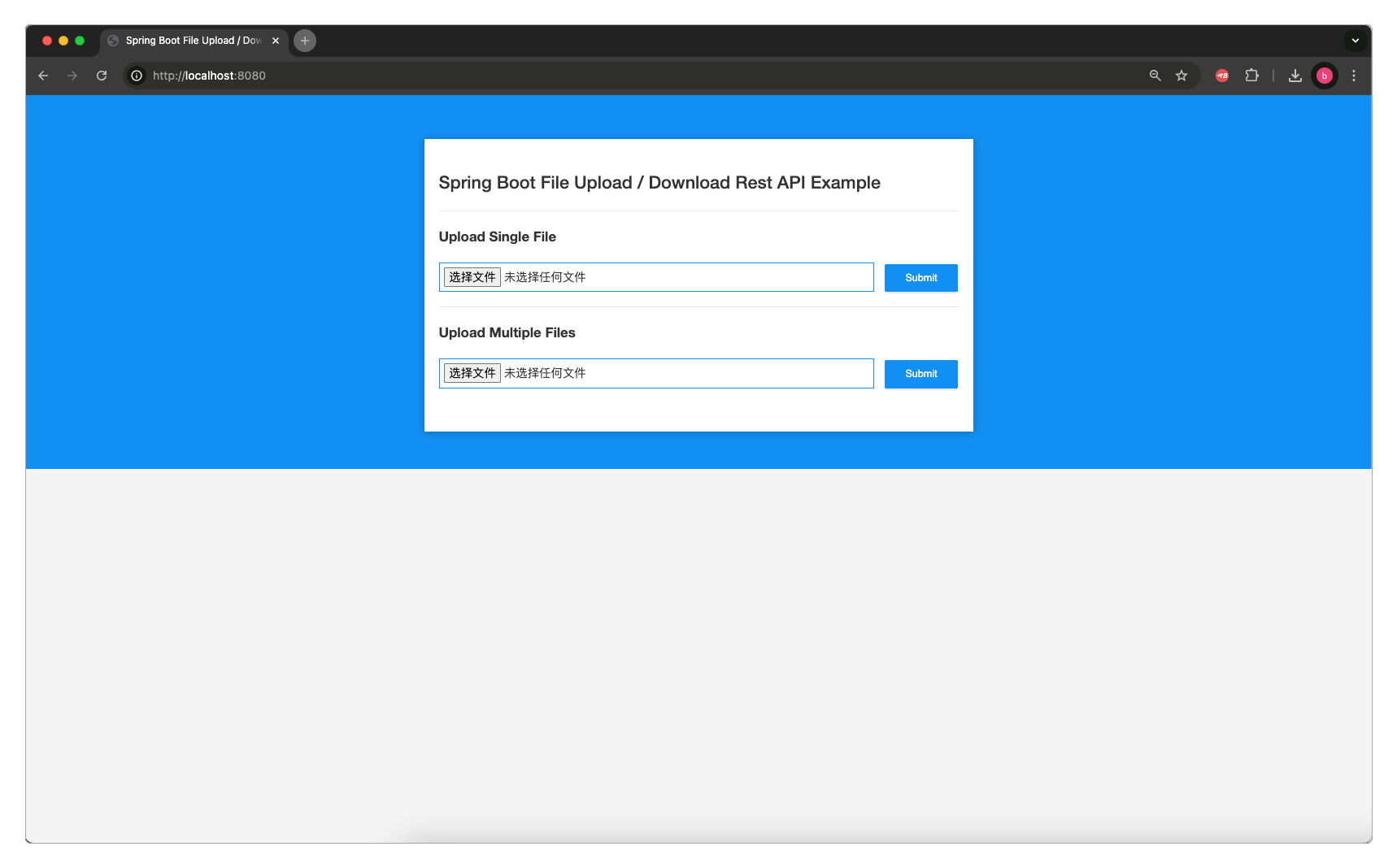The width and height of the screenshot is (1397, 868).
Task: Click the Upload Single File heading
Action: (498, 237)
